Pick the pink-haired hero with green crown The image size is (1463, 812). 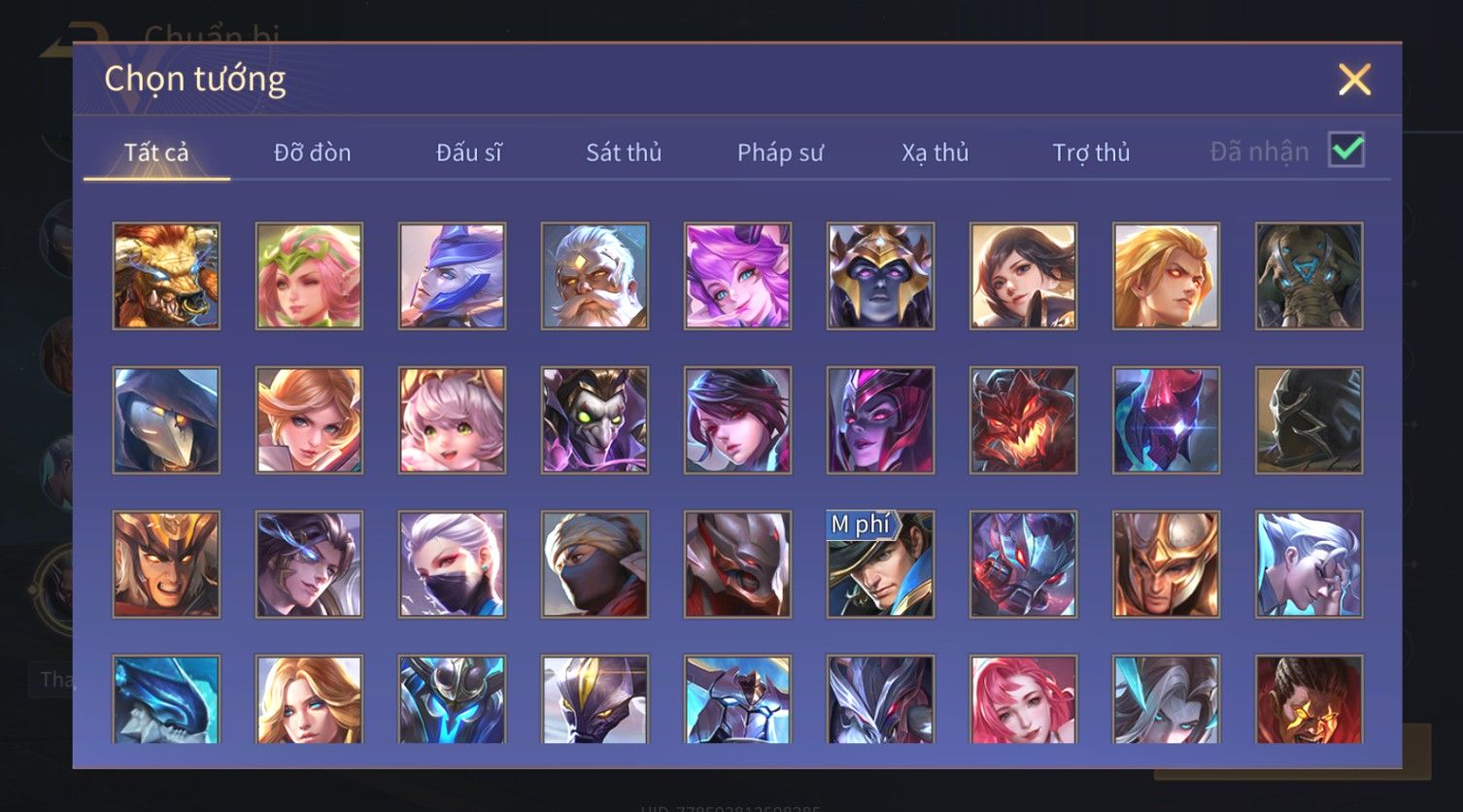(309, 276)
